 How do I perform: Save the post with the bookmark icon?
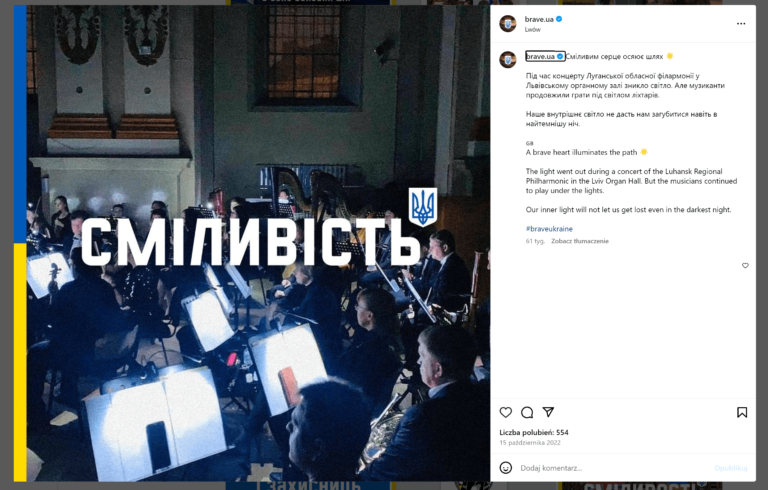point(742,413)
